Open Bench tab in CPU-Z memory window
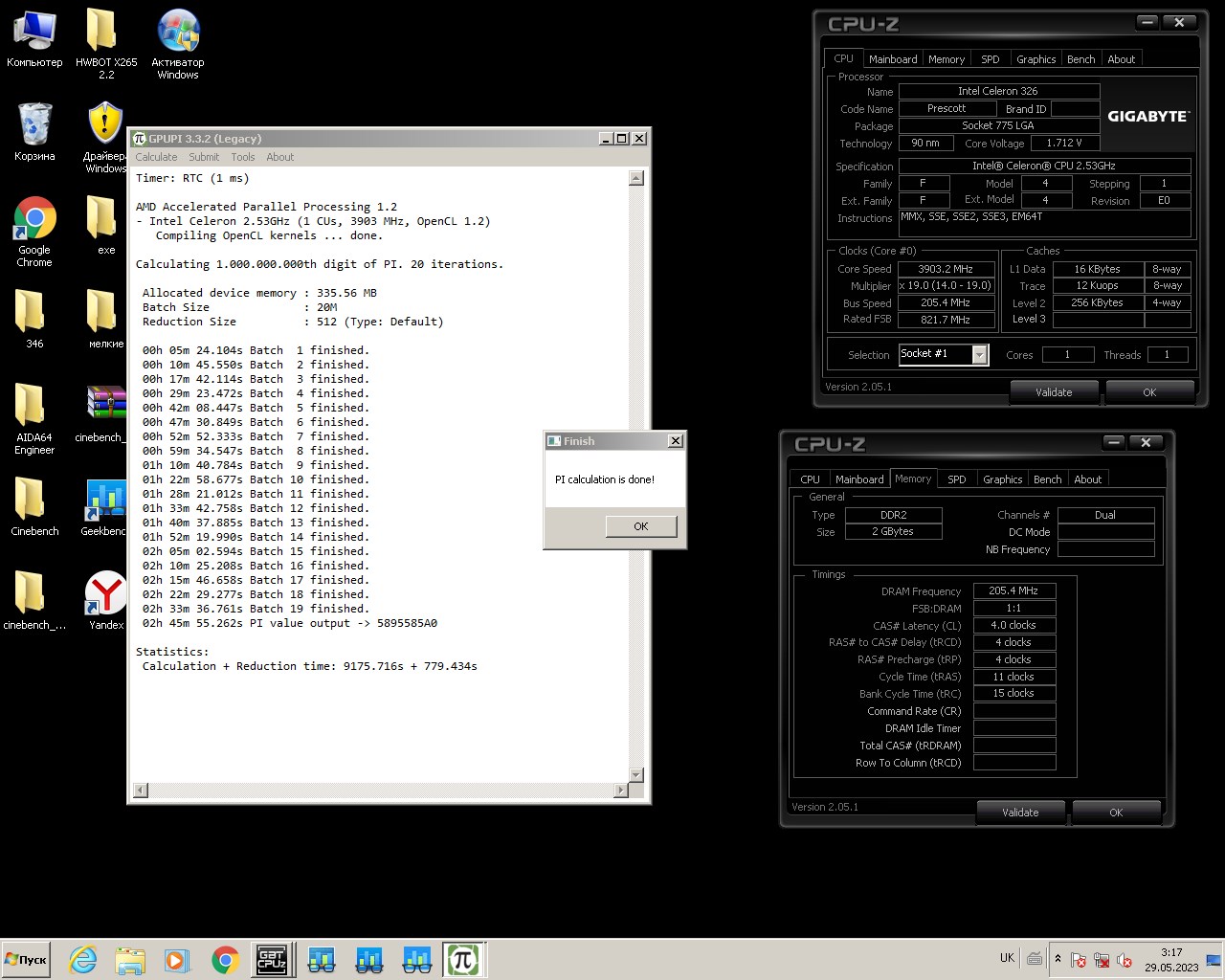Viewport: 1225px width, 980px height. coord(1047,479)
